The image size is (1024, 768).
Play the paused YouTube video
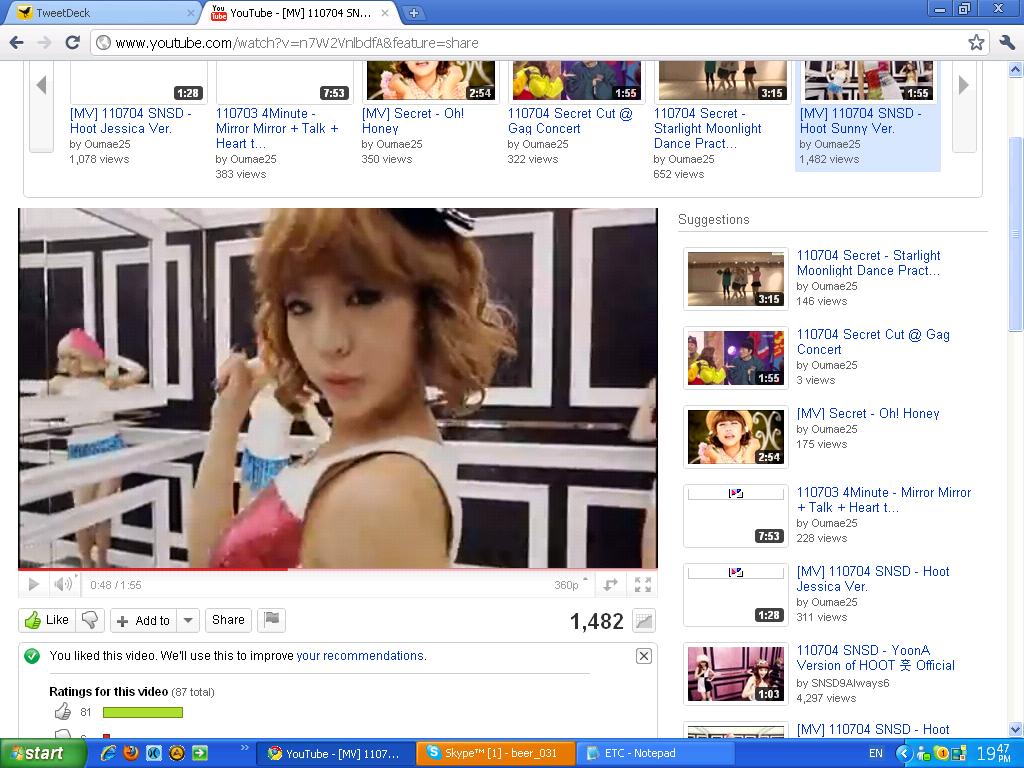[34, 584]
